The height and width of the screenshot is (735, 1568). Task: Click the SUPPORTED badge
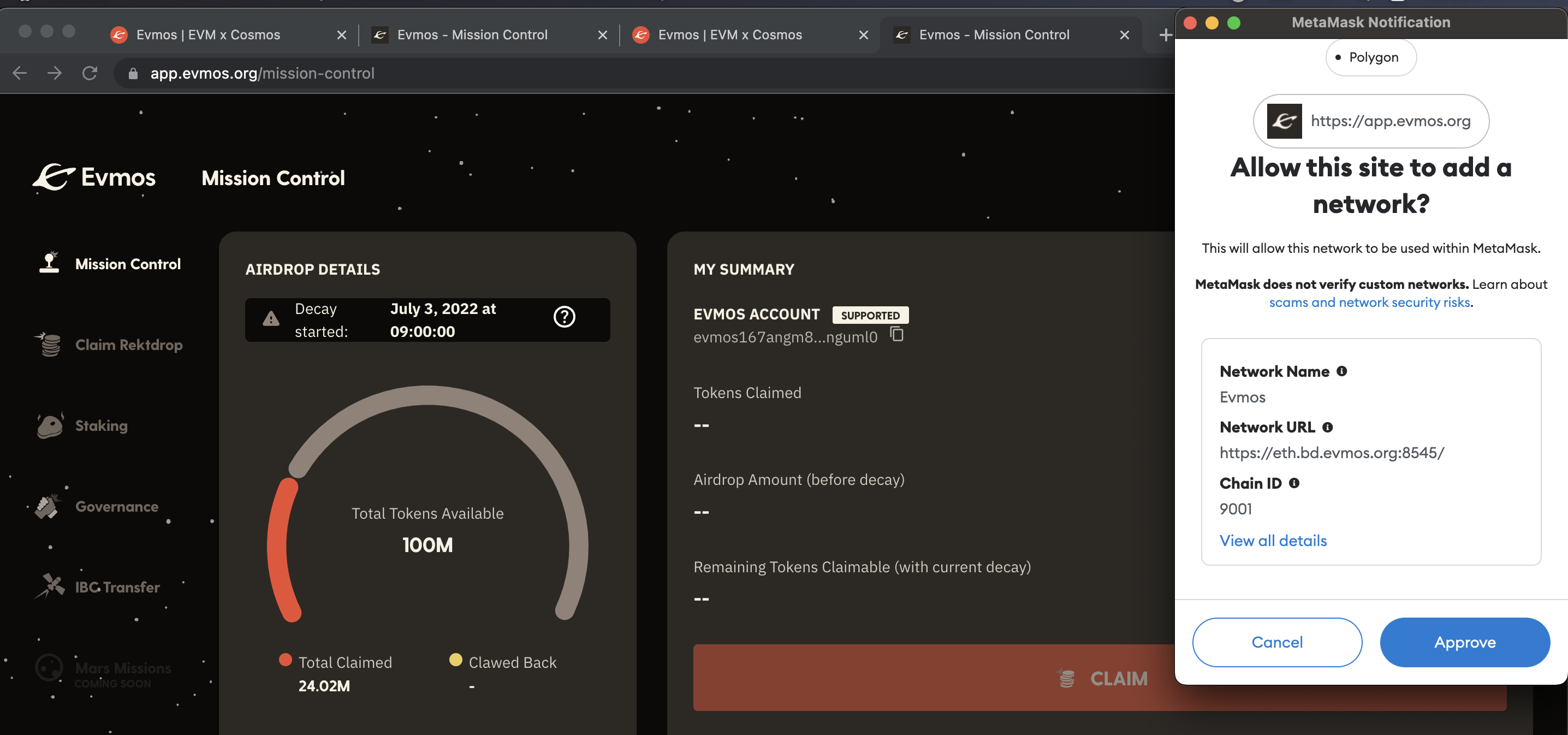point(870,315)
